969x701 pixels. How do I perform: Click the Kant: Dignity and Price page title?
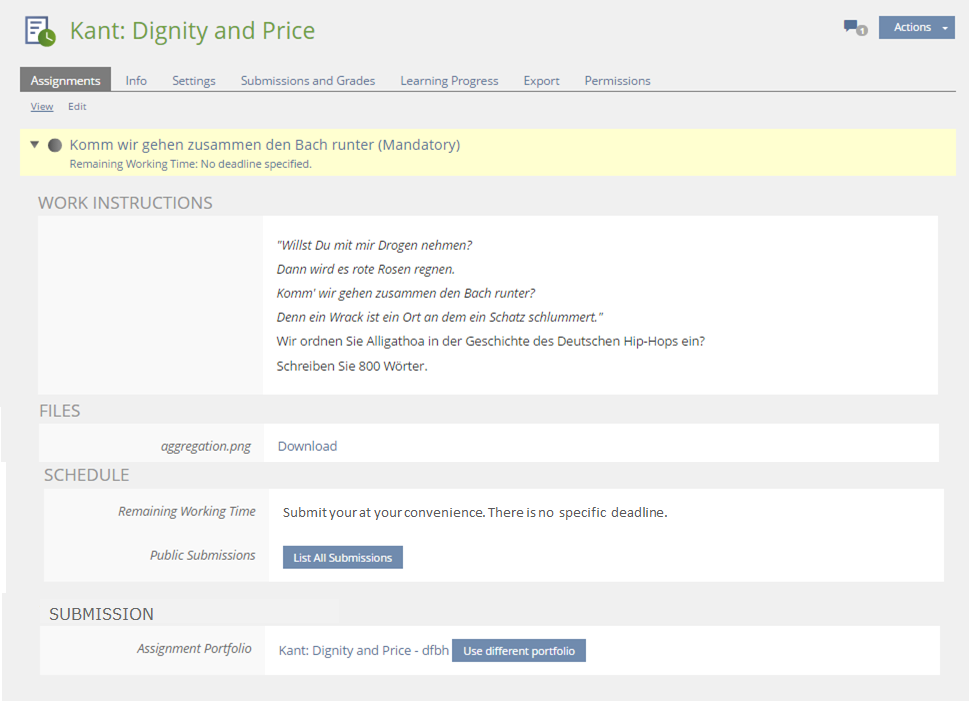click(192, 31)
